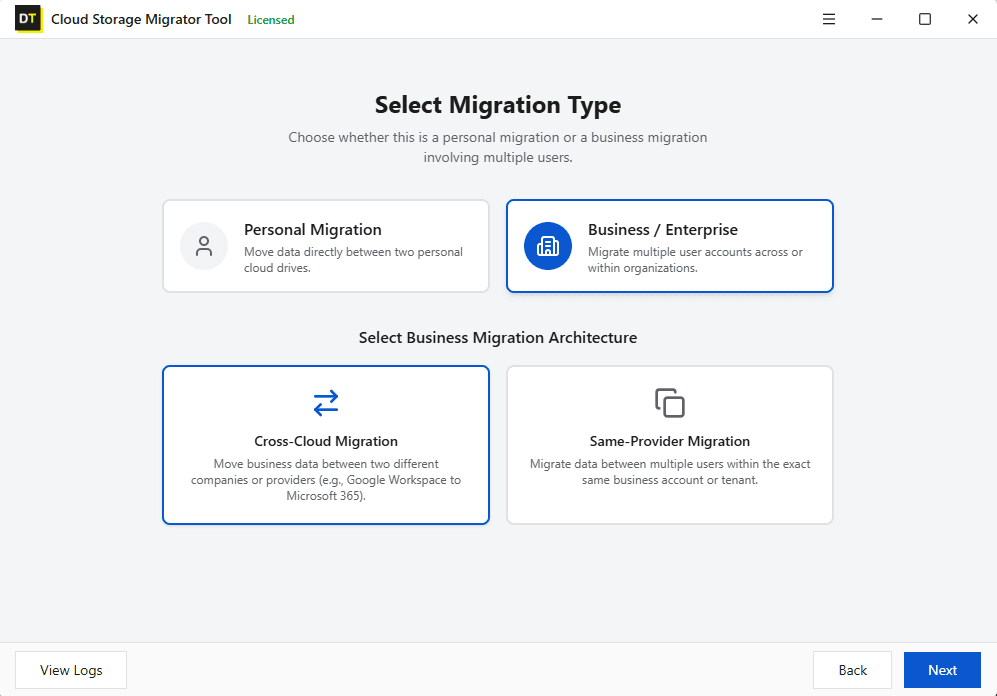Click the 'Move business data between two different' description
Viewport: 997px width, 696px height.
[x=326, y=480]
